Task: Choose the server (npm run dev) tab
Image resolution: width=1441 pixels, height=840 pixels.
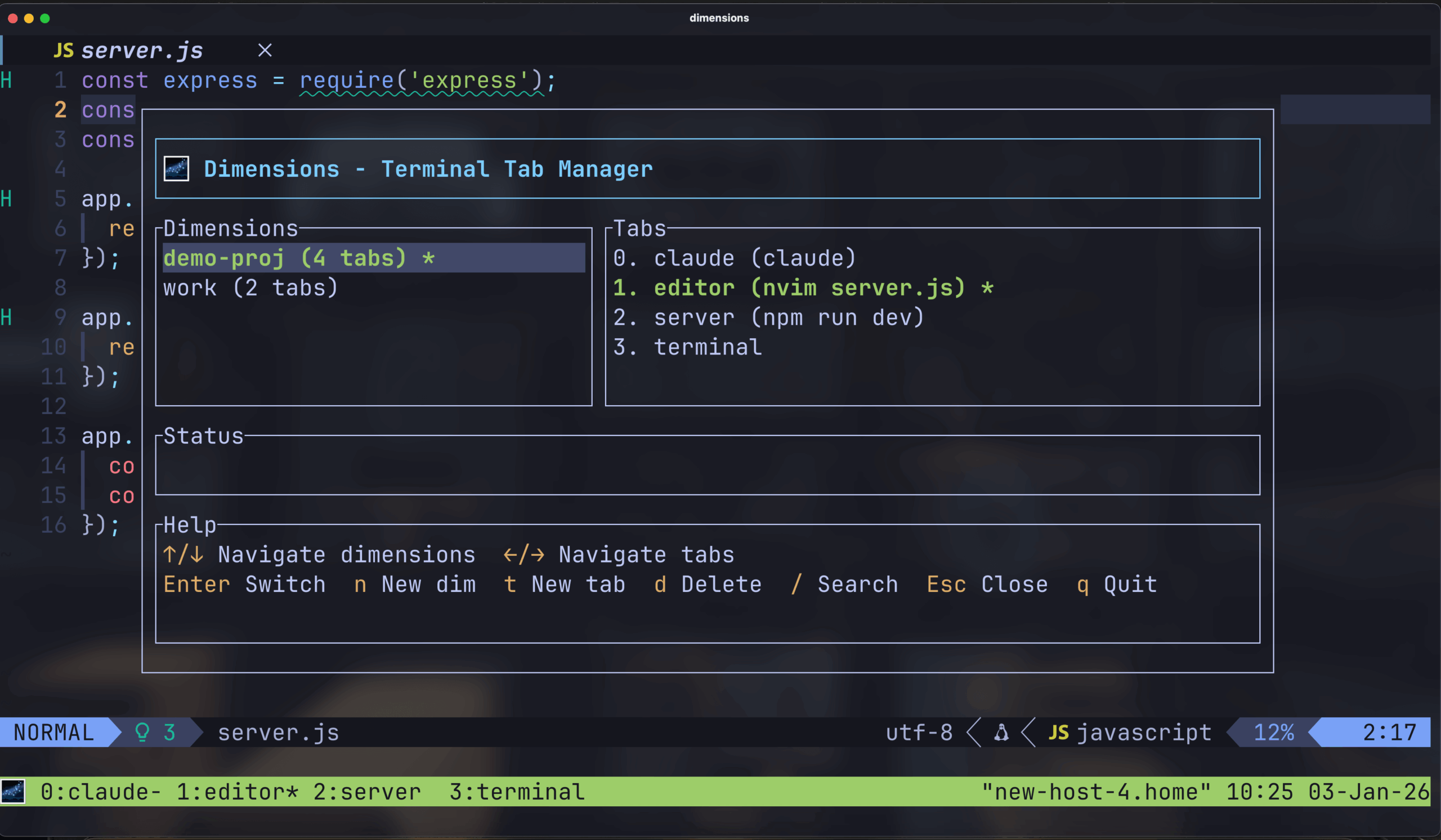Action: (x=768, y=318)
